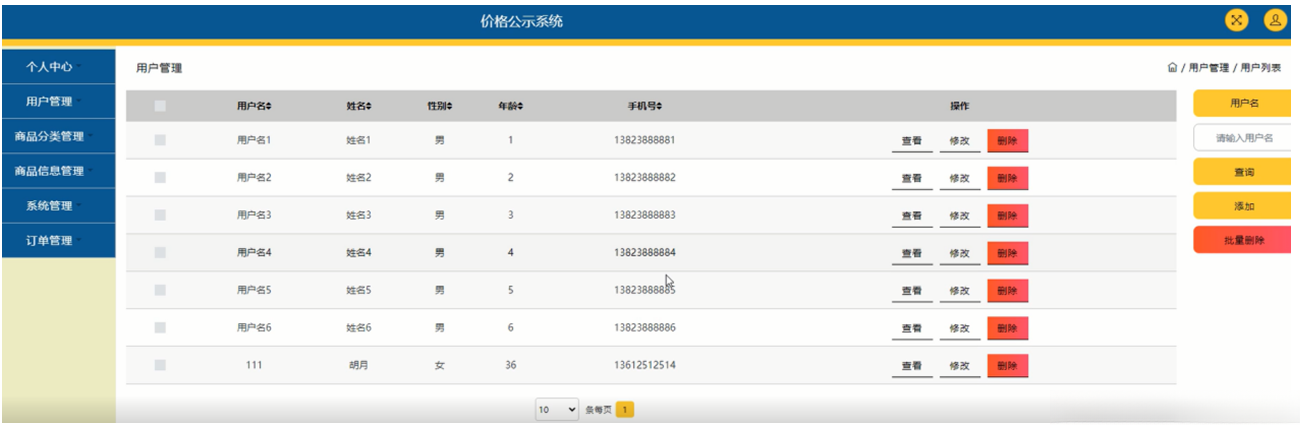Click 删除 for row 用户名3

[x=1007, y=215]
